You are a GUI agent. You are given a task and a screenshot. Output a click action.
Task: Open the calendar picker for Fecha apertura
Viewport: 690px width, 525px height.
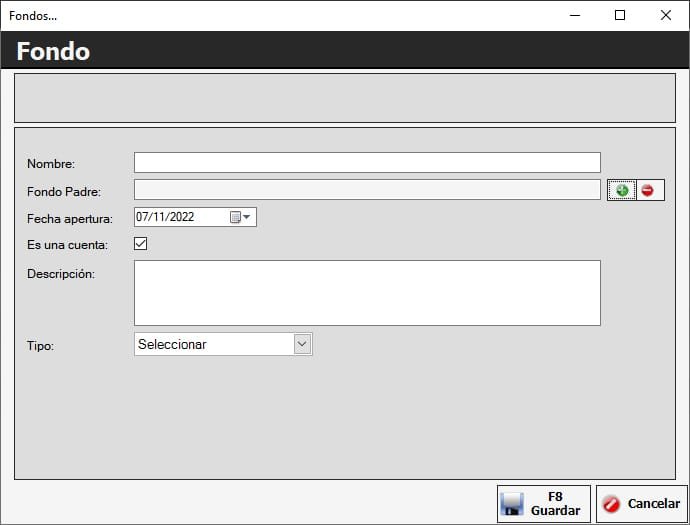coord(241,217)
